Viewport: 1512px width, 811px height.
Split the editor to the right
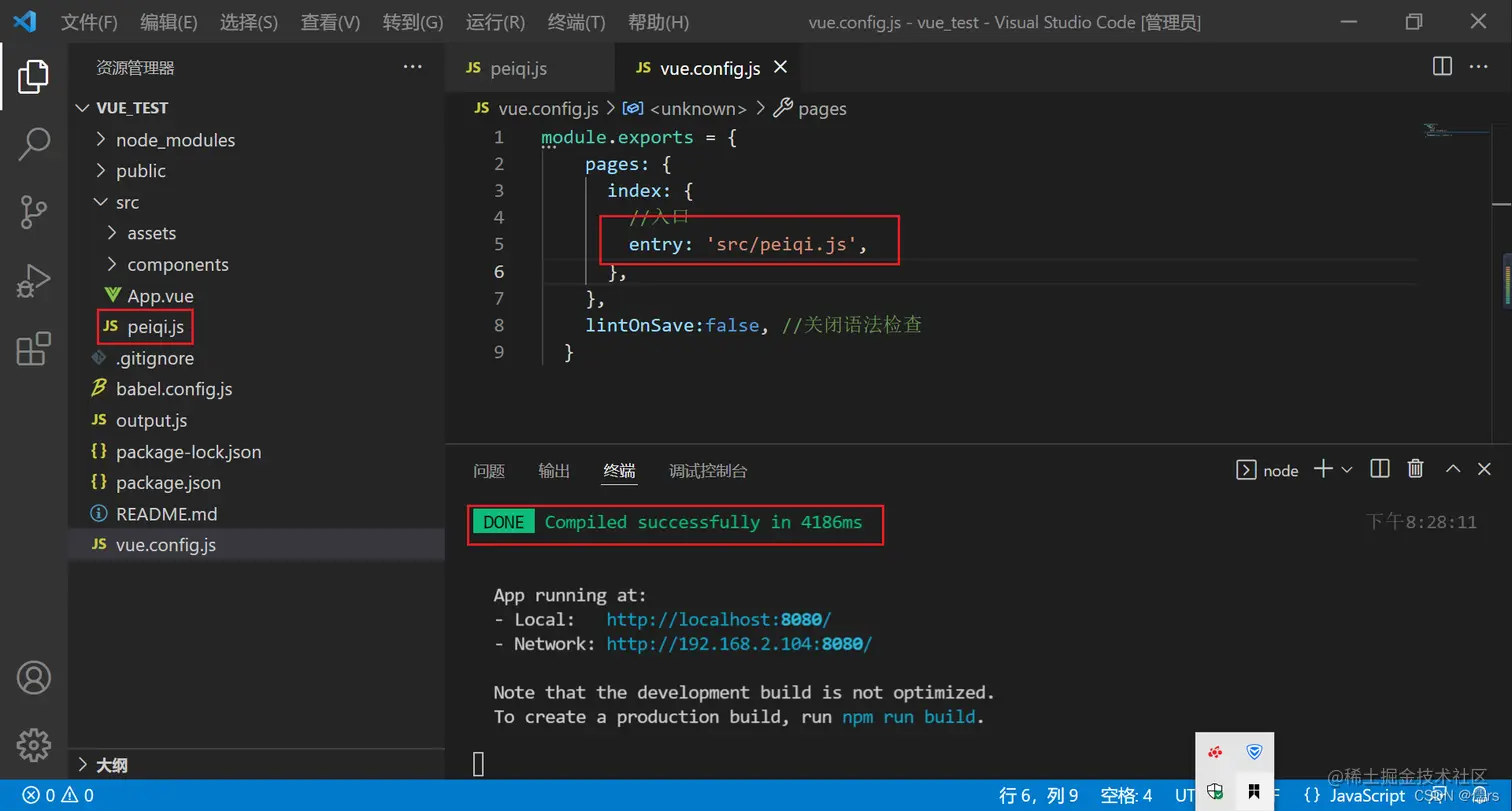[x=1442, y=67]
